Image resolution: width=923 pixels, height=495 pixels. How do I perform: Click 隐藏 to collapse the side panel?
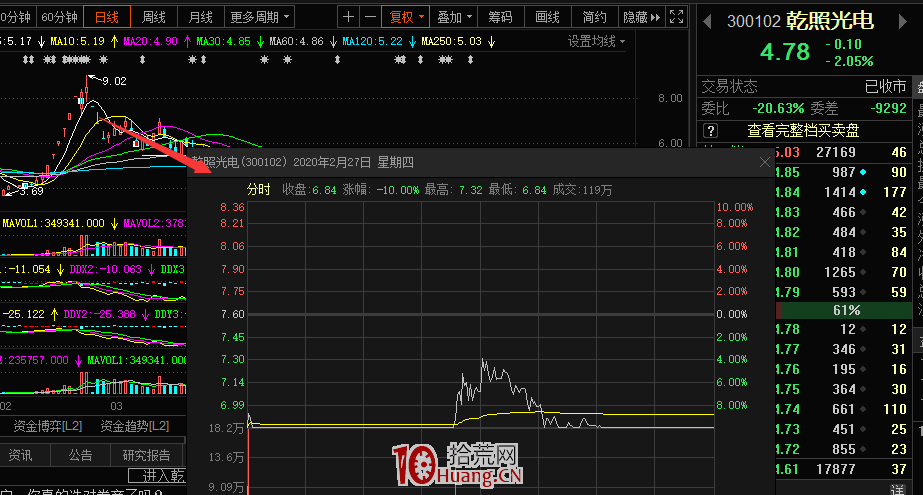[x=642, y=17]
